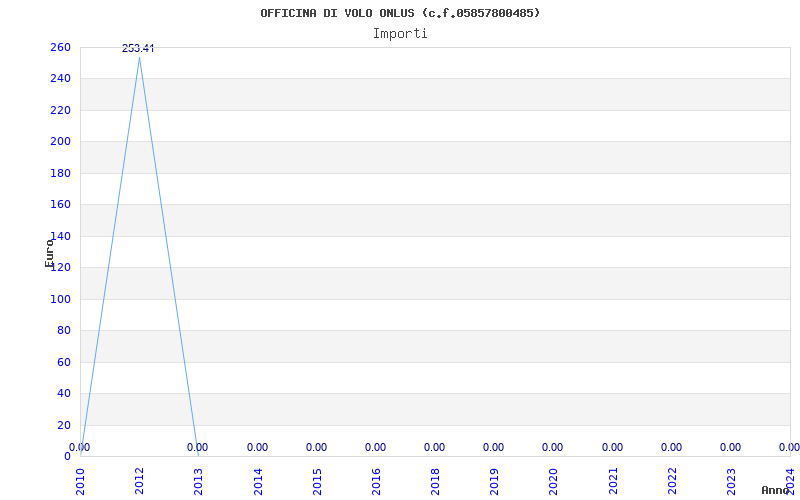Viewport: 800px width, 500px height.
Task: Select the 240 y-axis tick label
Action: click(x=60, y=79)
